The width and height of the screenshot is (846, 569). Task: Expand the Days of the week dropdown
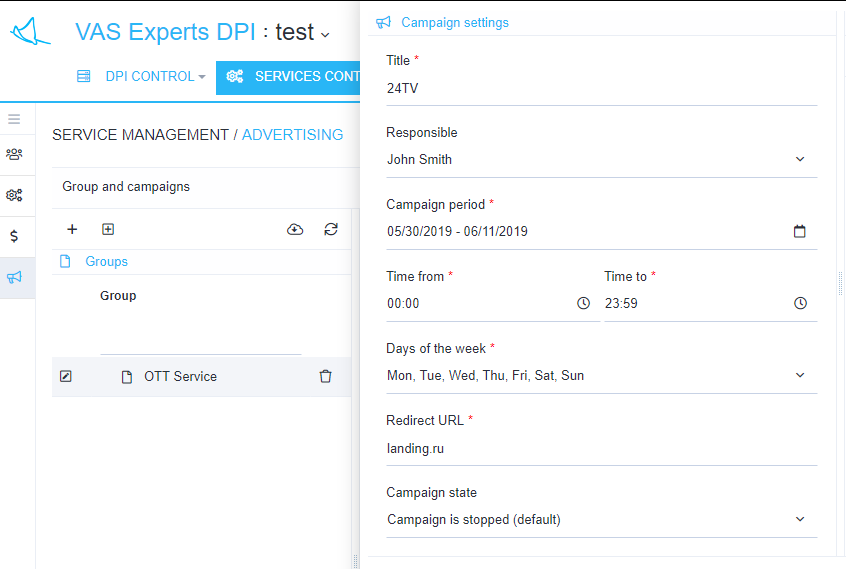tap(800, 375)
